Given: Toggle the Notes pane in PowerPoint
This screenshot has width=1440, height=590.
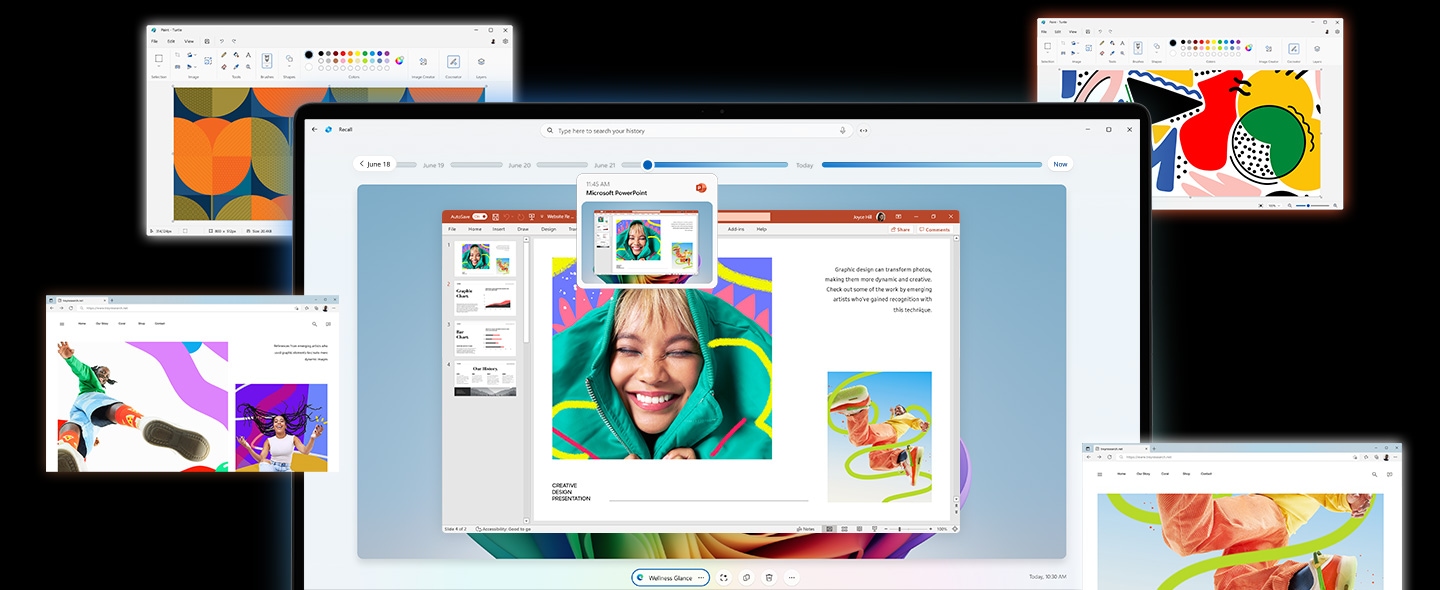Looking at the screenshot, I should [805, 529].
